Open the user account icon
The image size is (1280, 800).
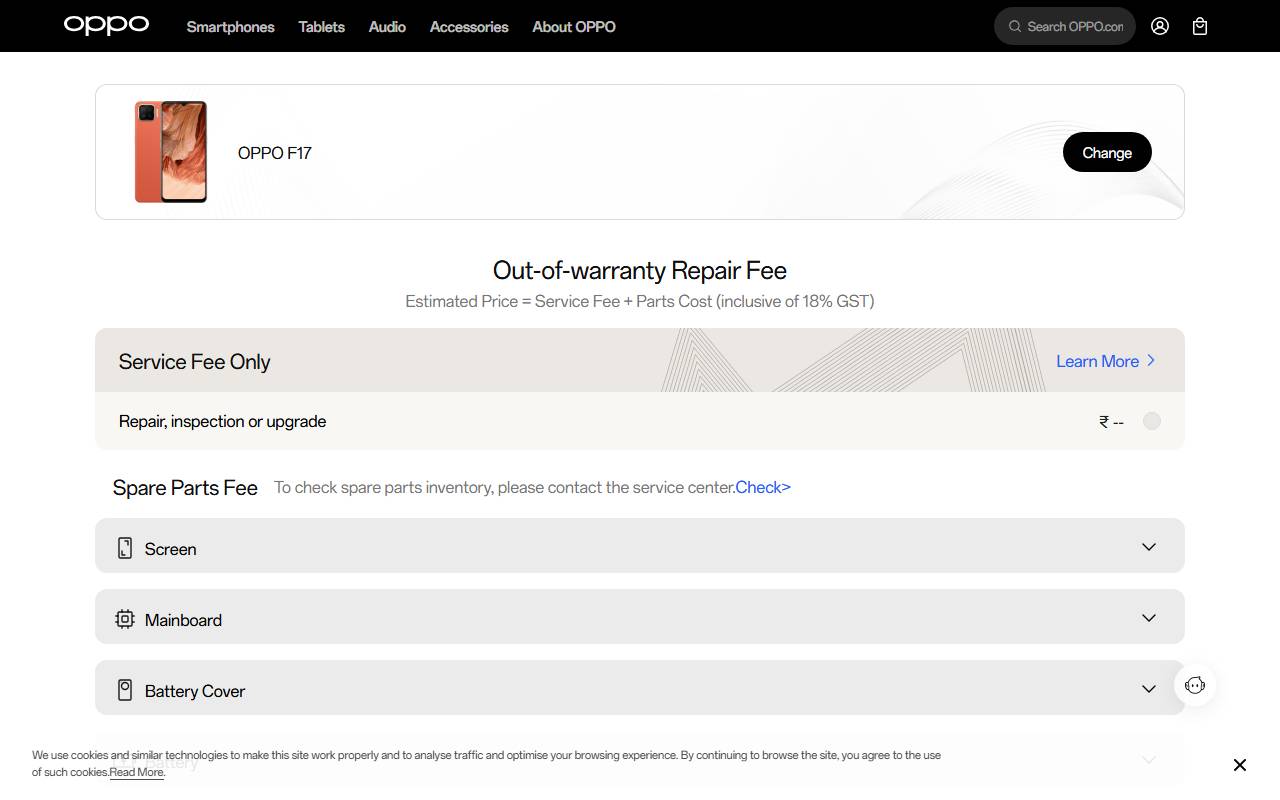(1160, 27)
